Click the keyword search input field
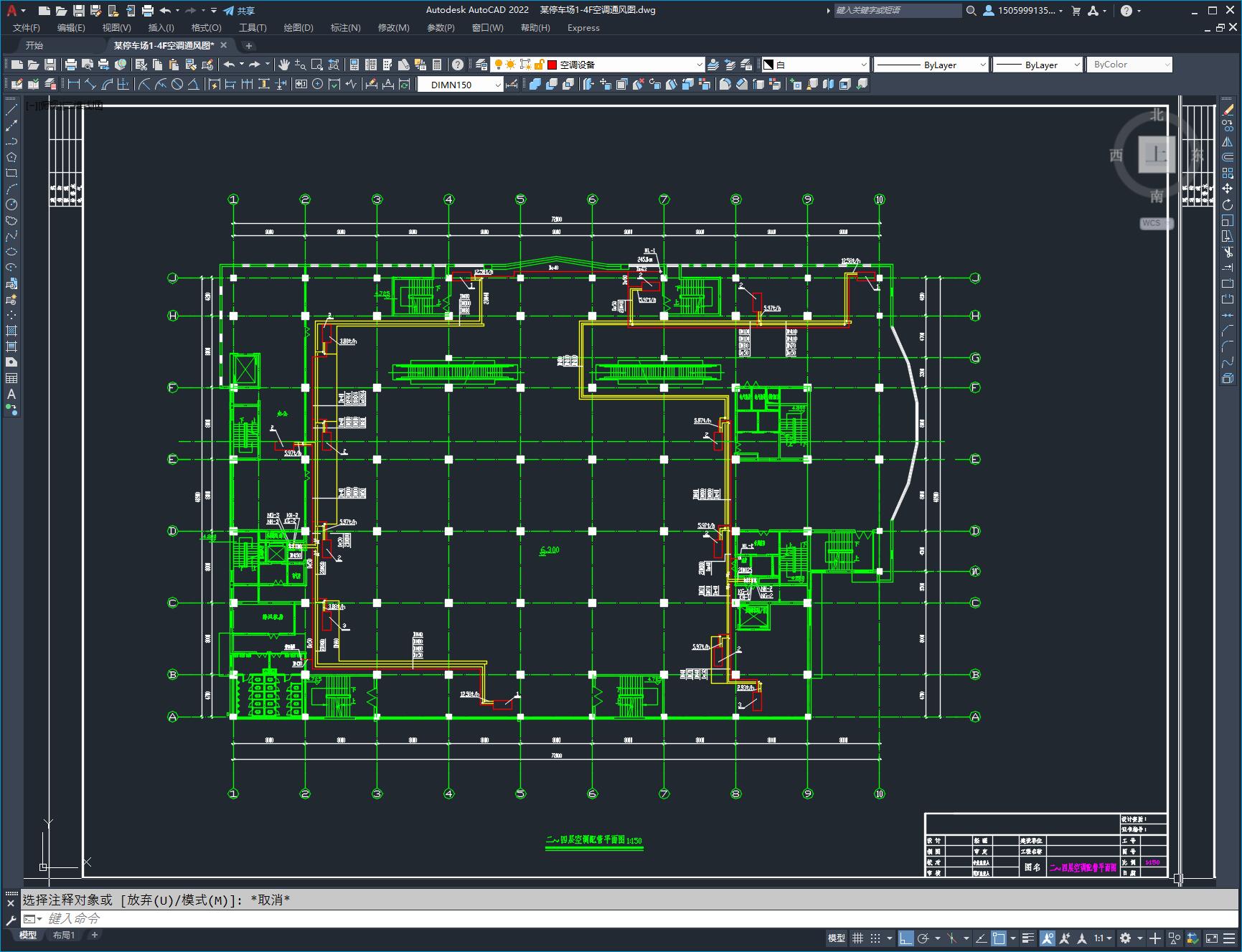The height and width of the screenshot is (952, 1242). pos(898,11)
